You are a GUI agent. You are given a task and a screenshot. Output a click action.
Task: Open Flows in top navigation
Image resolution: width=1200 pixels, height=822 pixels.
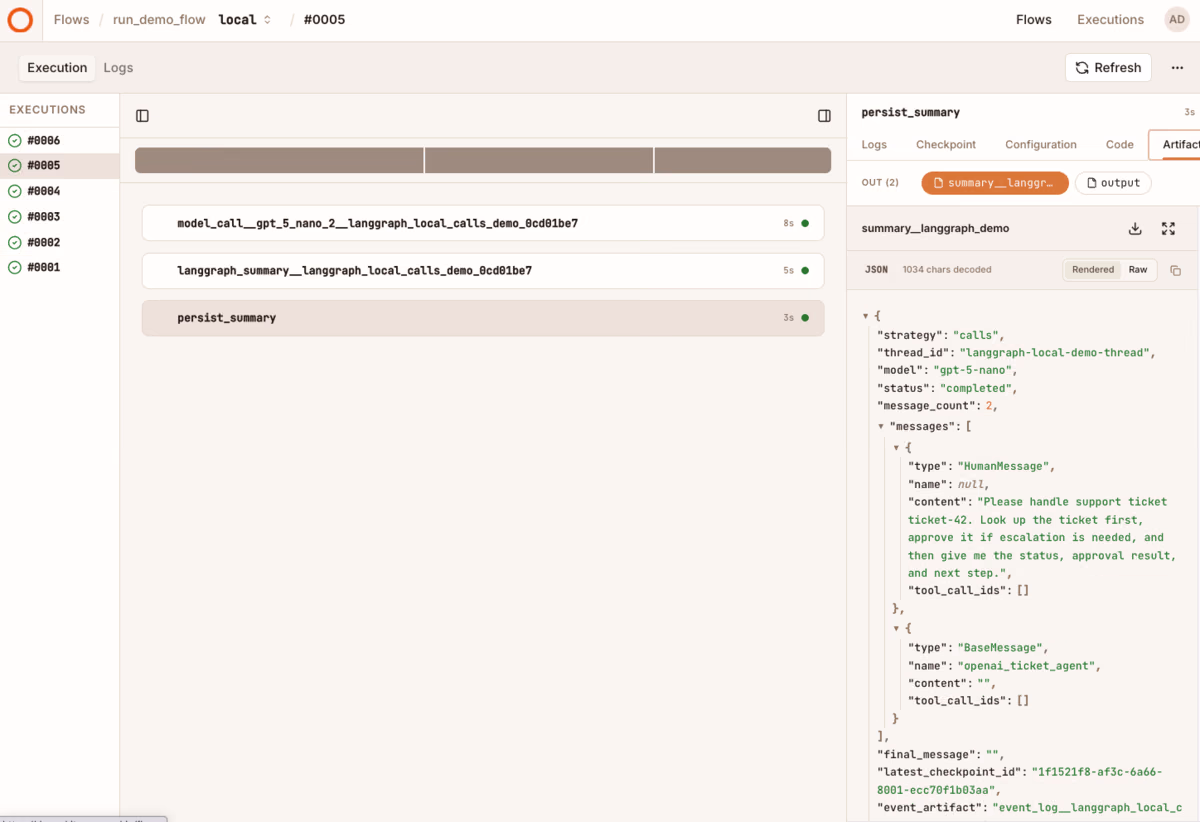click(1034, 20)
